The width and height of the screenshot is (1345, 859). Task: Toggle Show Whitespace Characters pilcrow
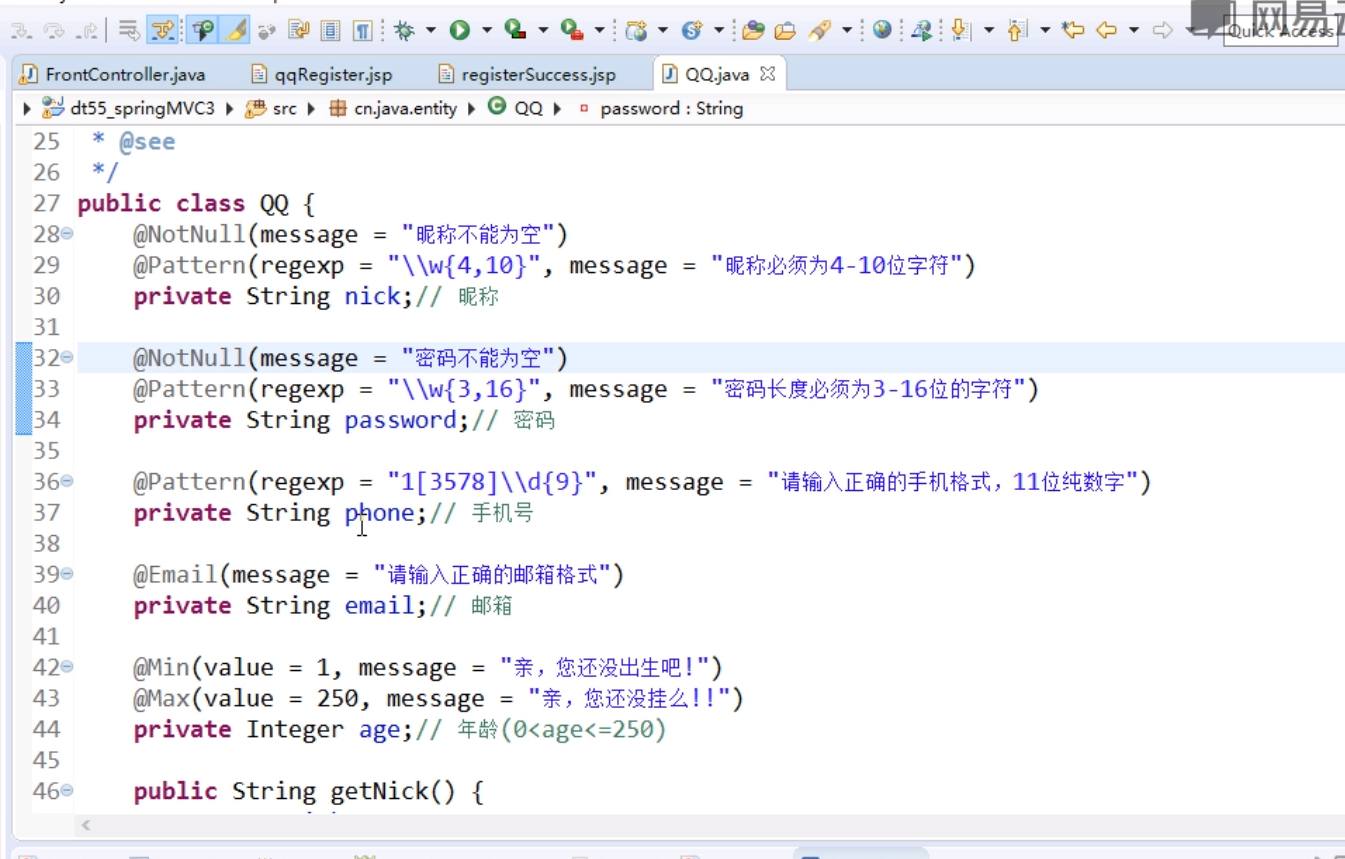(362, 31)
